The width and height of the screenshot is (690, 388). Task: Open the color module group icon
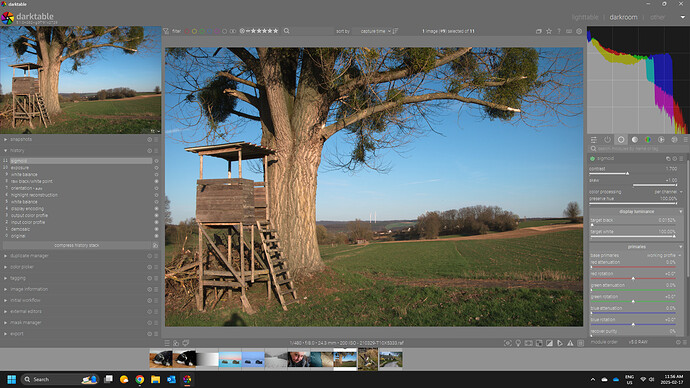[648, 139]
